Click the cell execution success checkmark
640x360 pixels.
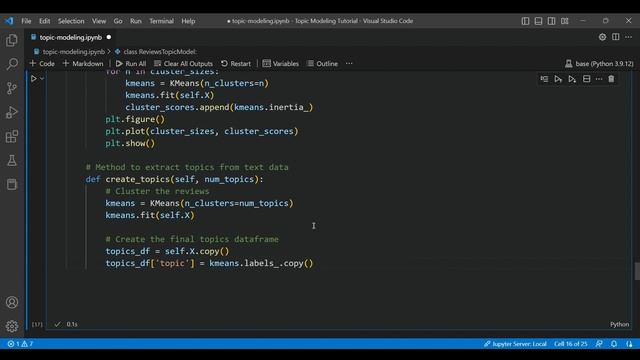(58, 324)
